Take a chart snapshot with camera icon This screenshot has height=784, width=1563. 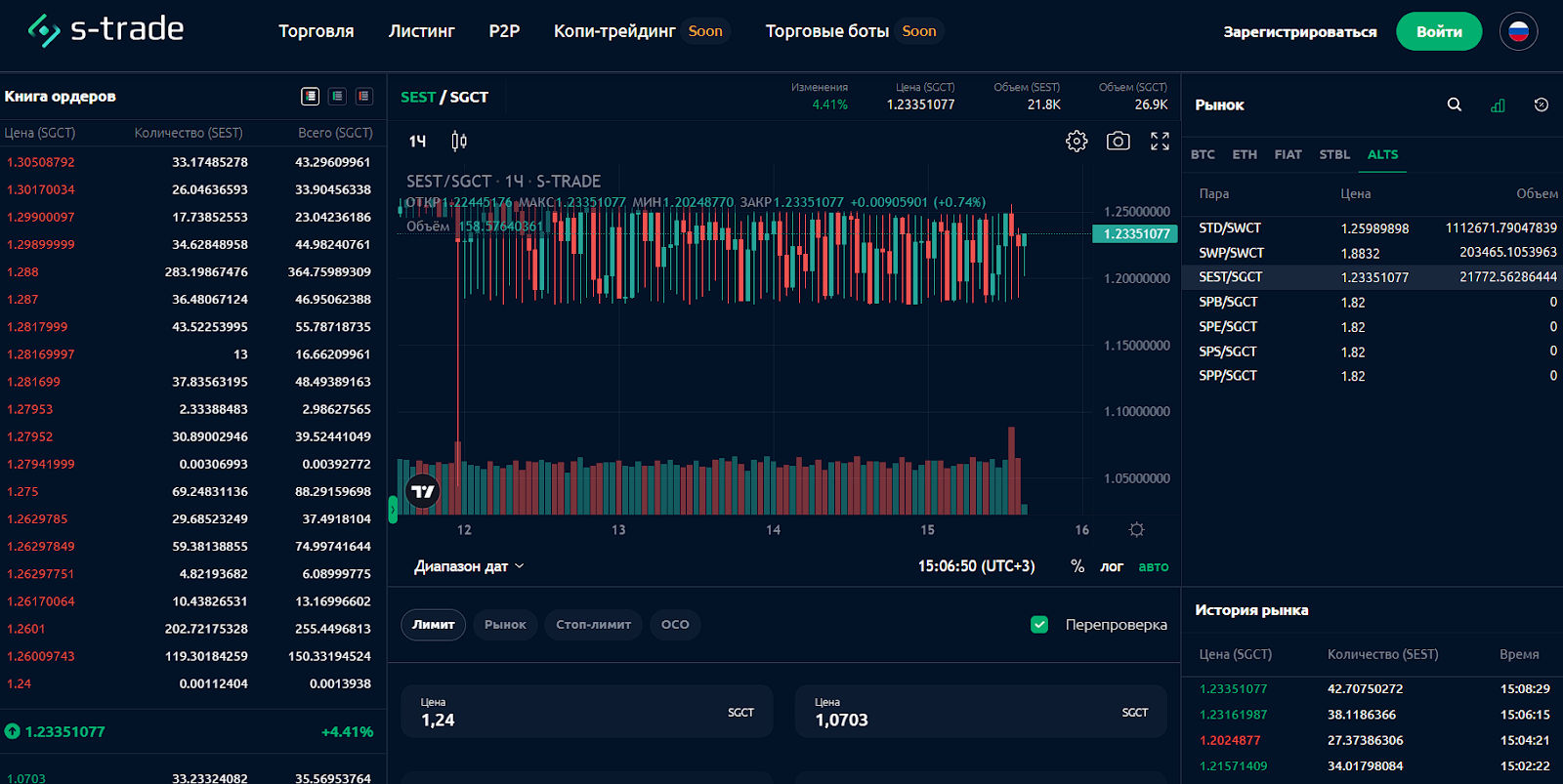tap(1118, 142)
